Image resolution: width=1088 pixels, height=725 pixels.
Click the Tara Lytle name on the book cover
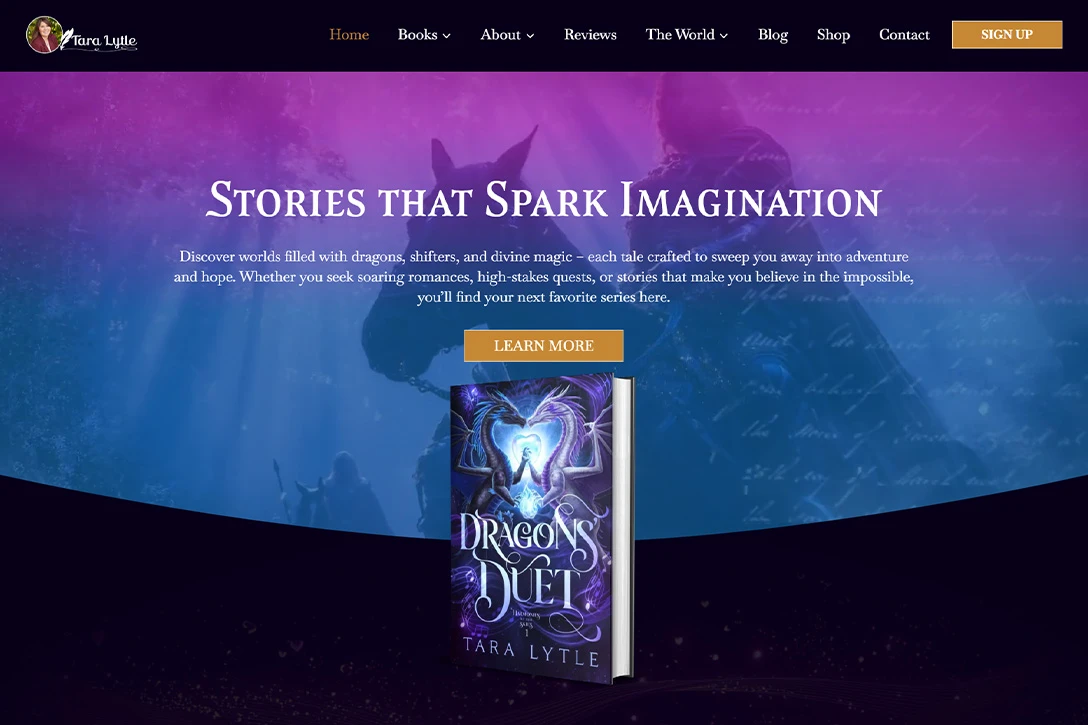531,652
